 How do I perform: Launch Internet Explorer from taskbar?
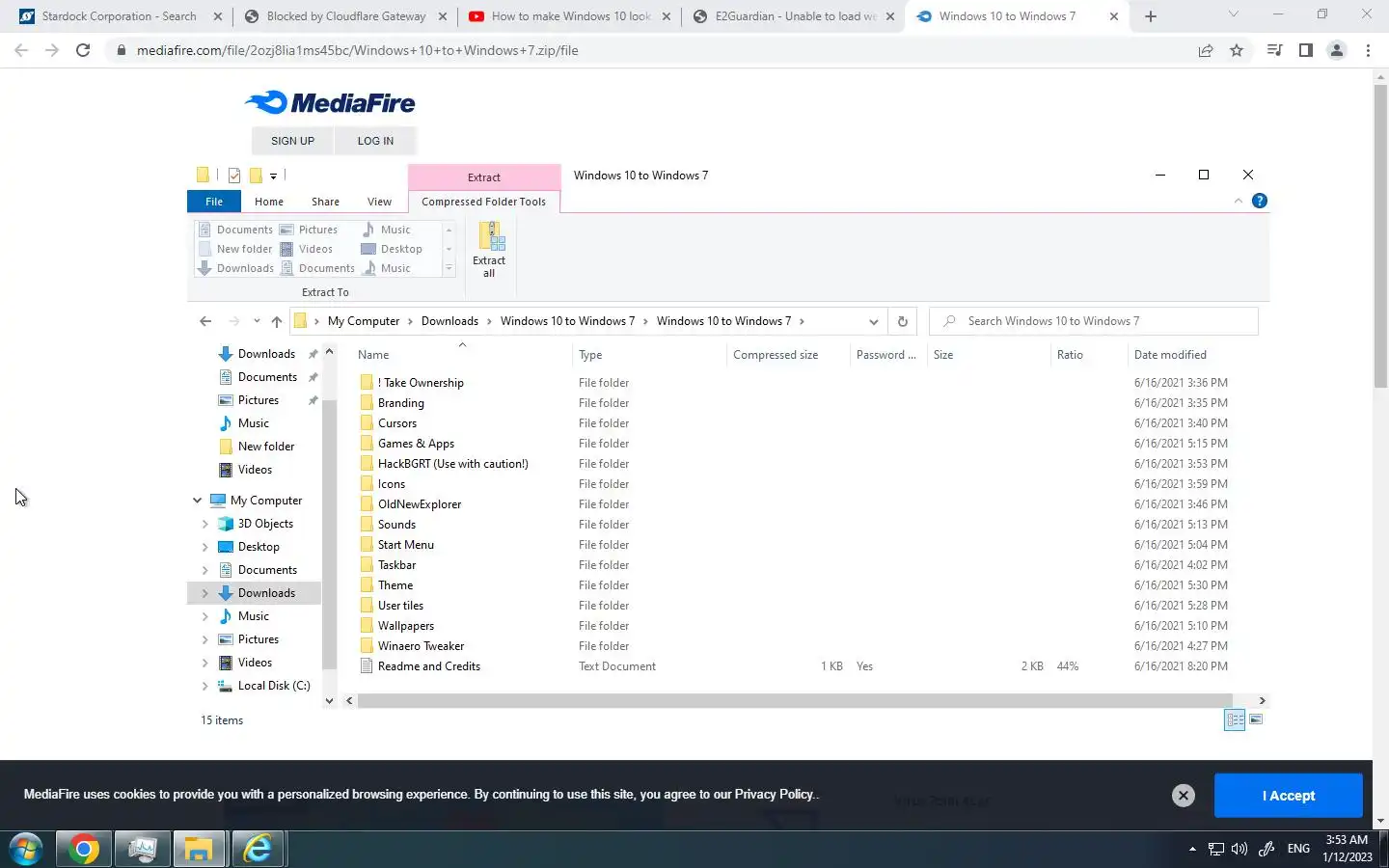[x=258, y=850]
